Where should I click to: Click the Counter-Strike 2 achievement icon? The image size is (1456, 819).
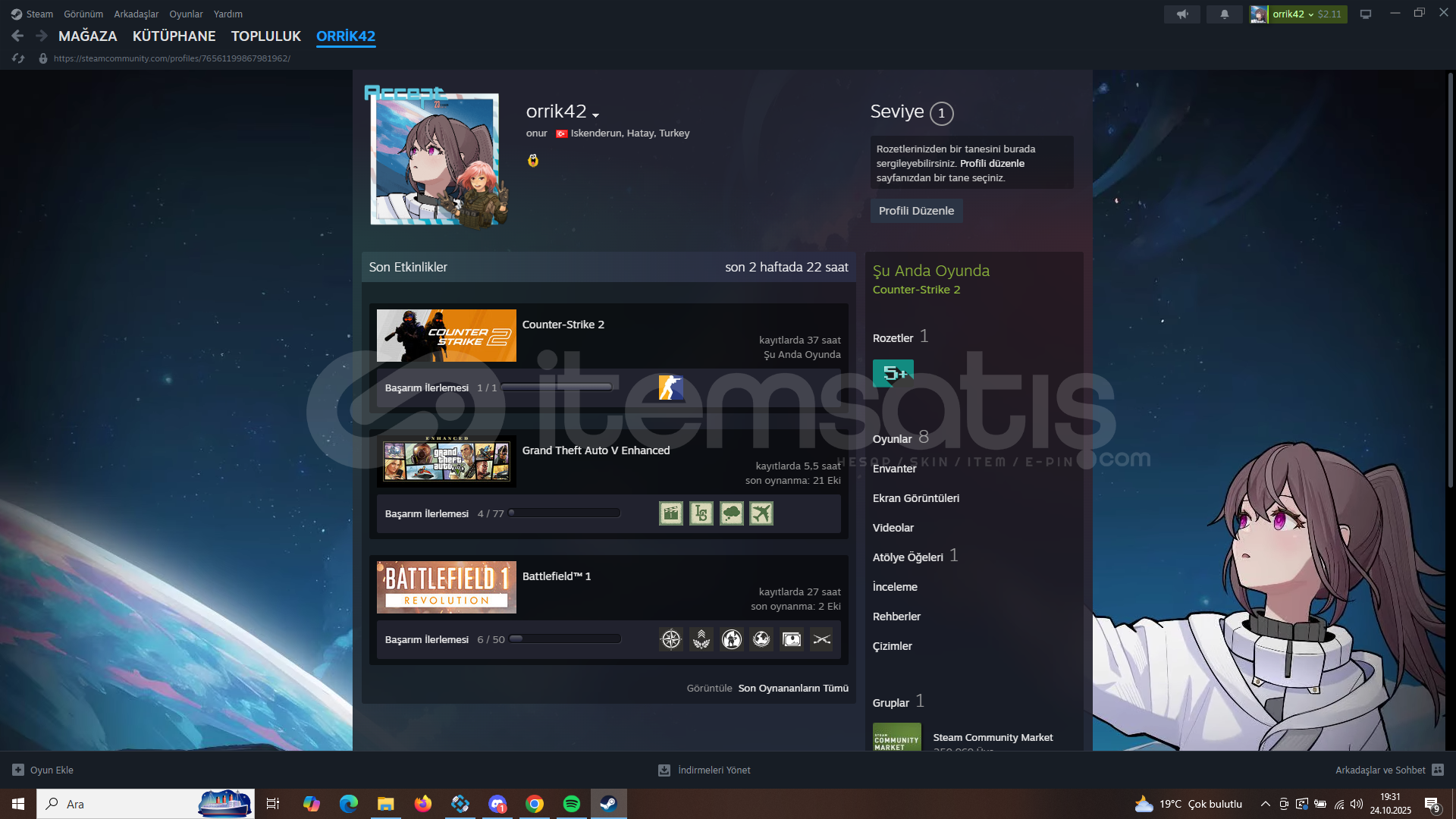pyautogui.click(x=670, y=388)
